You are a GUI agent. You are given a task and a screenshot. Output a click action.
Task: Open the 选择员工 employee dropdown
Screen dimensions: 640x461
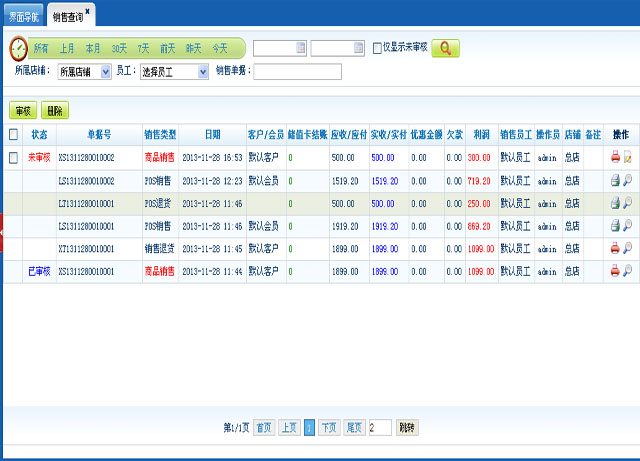click(x=174, y=72)
